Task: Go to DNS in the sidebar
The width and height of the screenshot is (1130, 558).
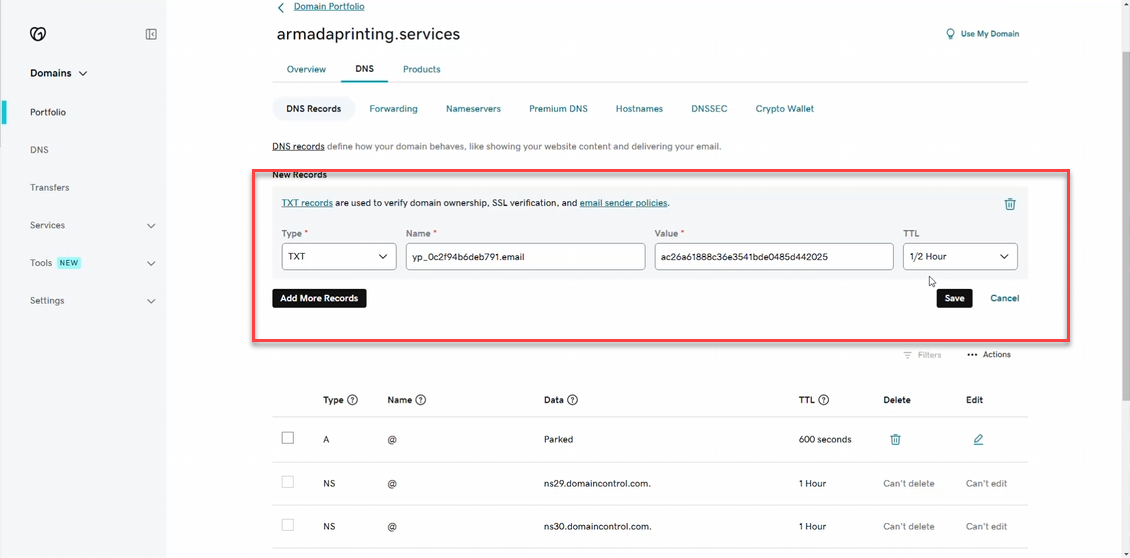Action: (40, 150)
